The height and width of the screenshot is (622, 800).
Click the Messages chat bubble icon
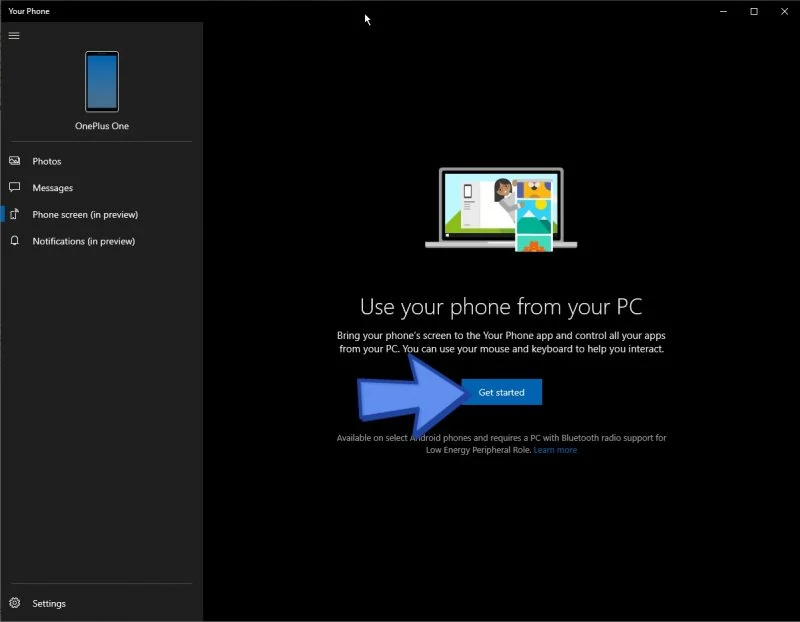[x=15, y=188]
